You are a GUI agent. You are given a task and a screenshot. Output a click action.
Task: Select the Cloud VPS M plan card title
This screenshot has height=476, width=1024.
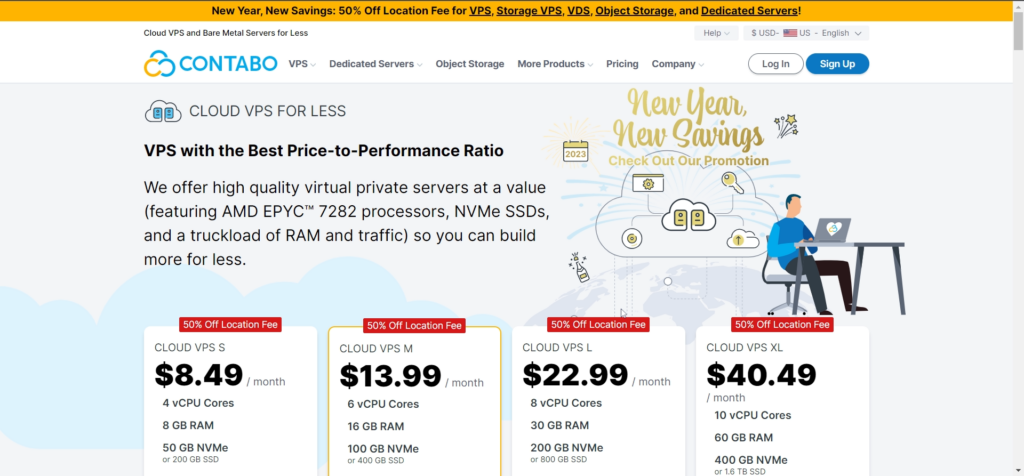click(x=376, y=349)
